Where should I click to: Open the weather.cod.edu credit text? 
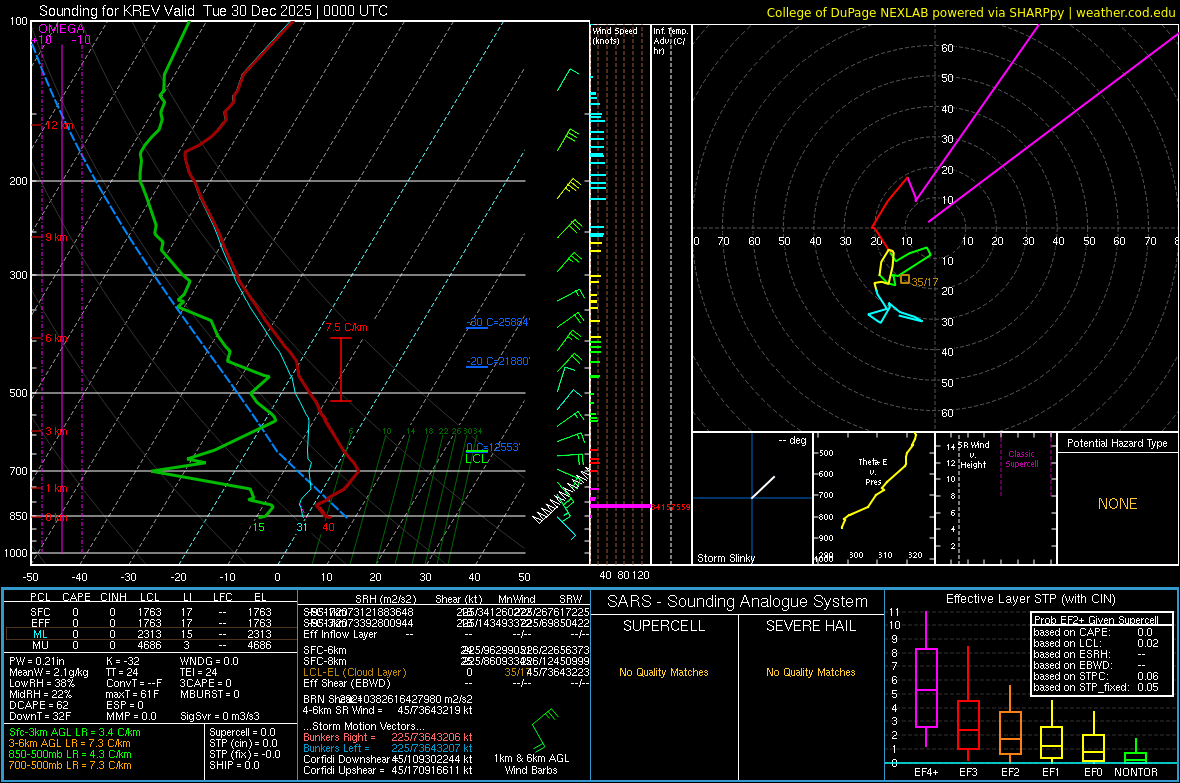[1125, 13]
